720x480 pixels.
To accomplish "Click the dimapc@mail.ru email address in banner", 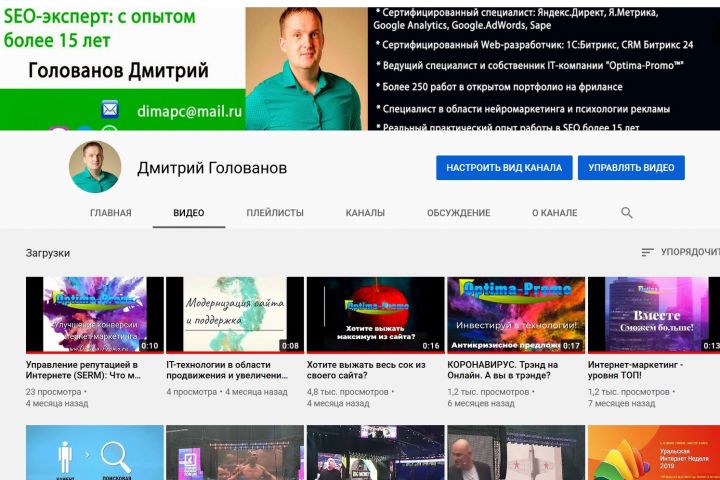I will coord(189,111).
